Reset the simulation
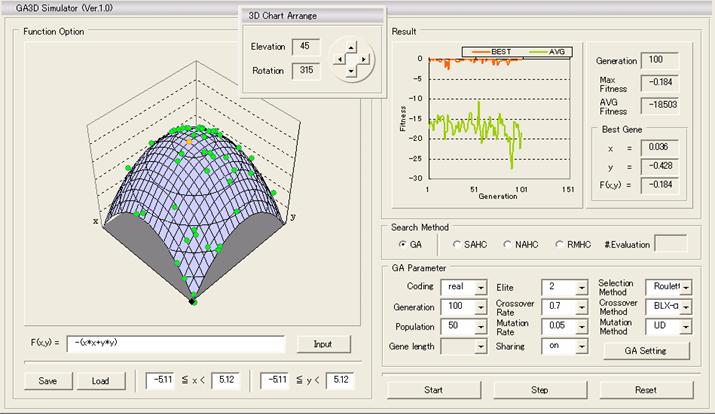This screenshot has width=715, height=414. 646,390
